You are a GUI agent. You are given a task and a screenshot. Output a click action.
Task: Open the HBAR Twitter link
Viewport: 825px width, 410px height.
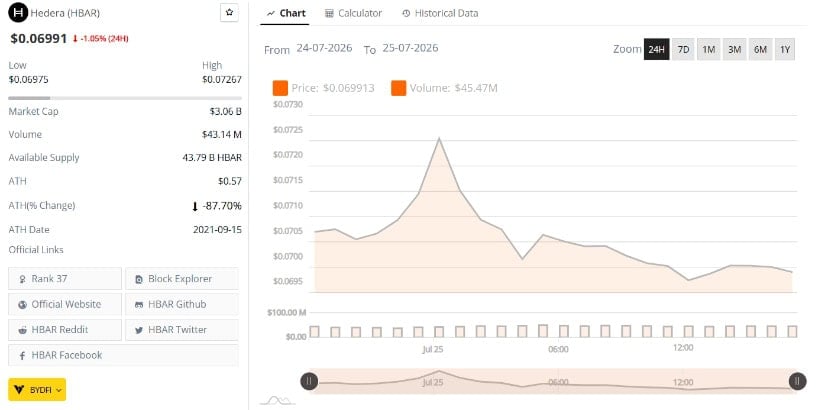(x=182, y=329)
